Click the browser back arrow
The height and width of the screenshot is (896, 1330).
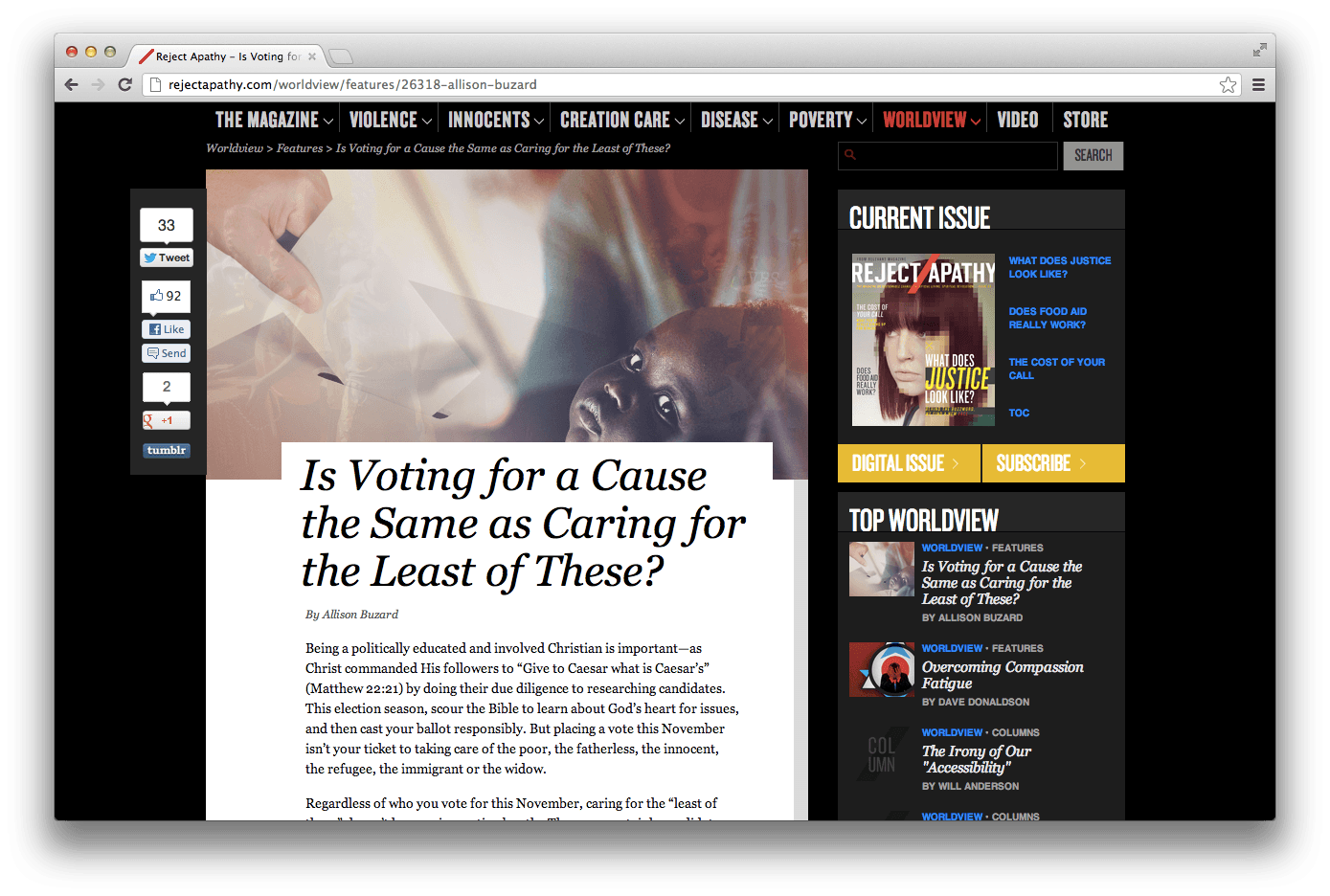tap(71, 84)
